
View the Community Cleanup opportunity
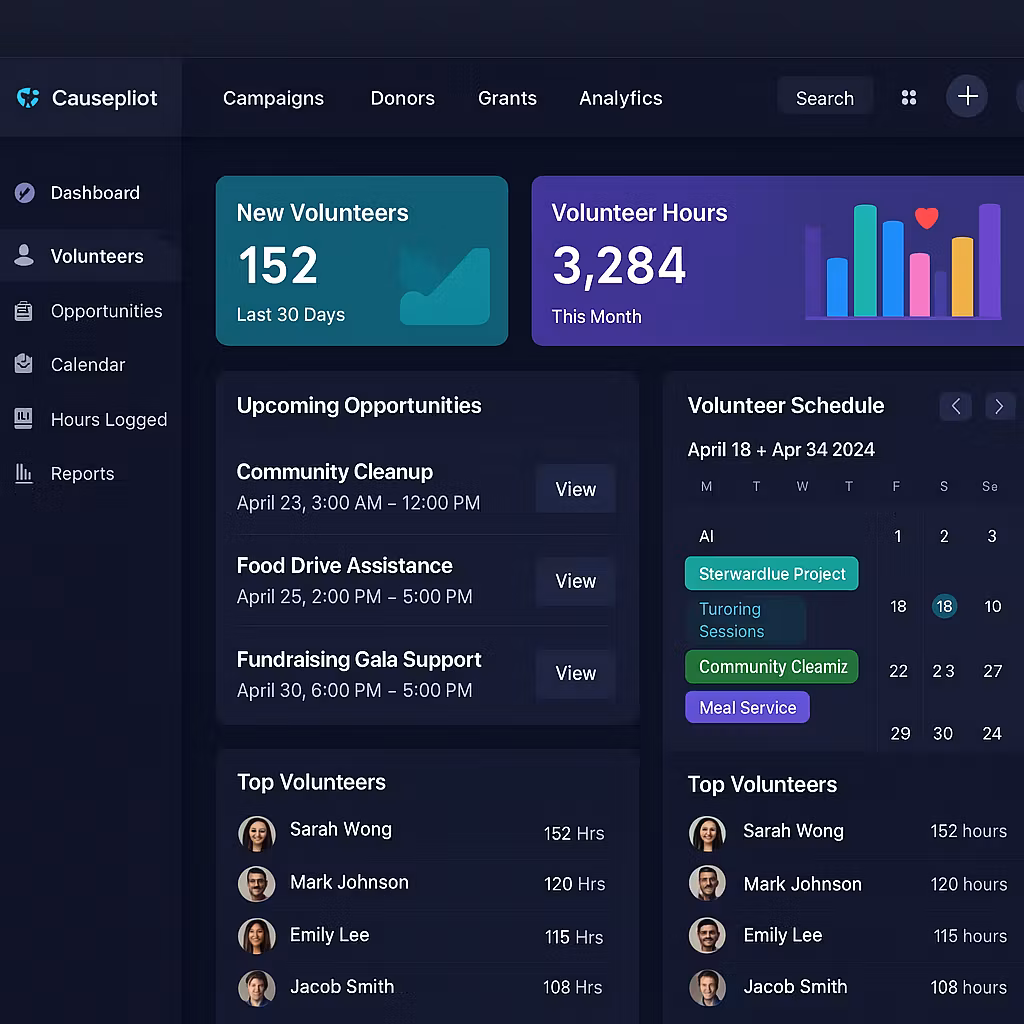click(x=575, y=489)
